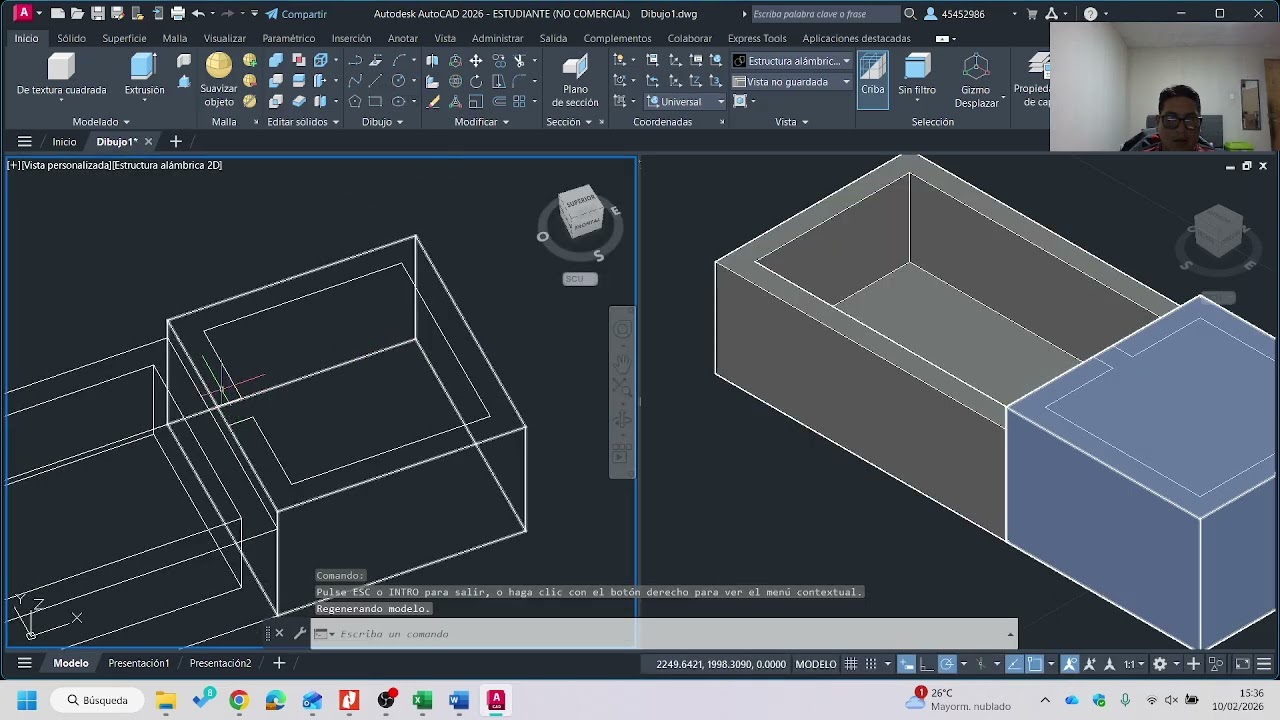Toggle snap mode in the status bar

[x=871, y=663]
